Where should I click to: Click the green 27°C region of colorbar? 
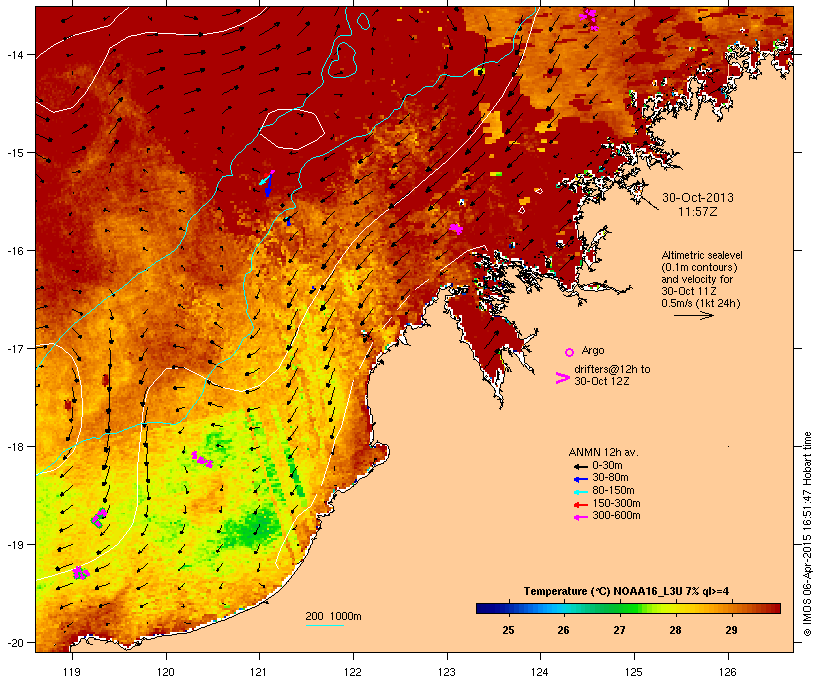[x=619, y=608]
